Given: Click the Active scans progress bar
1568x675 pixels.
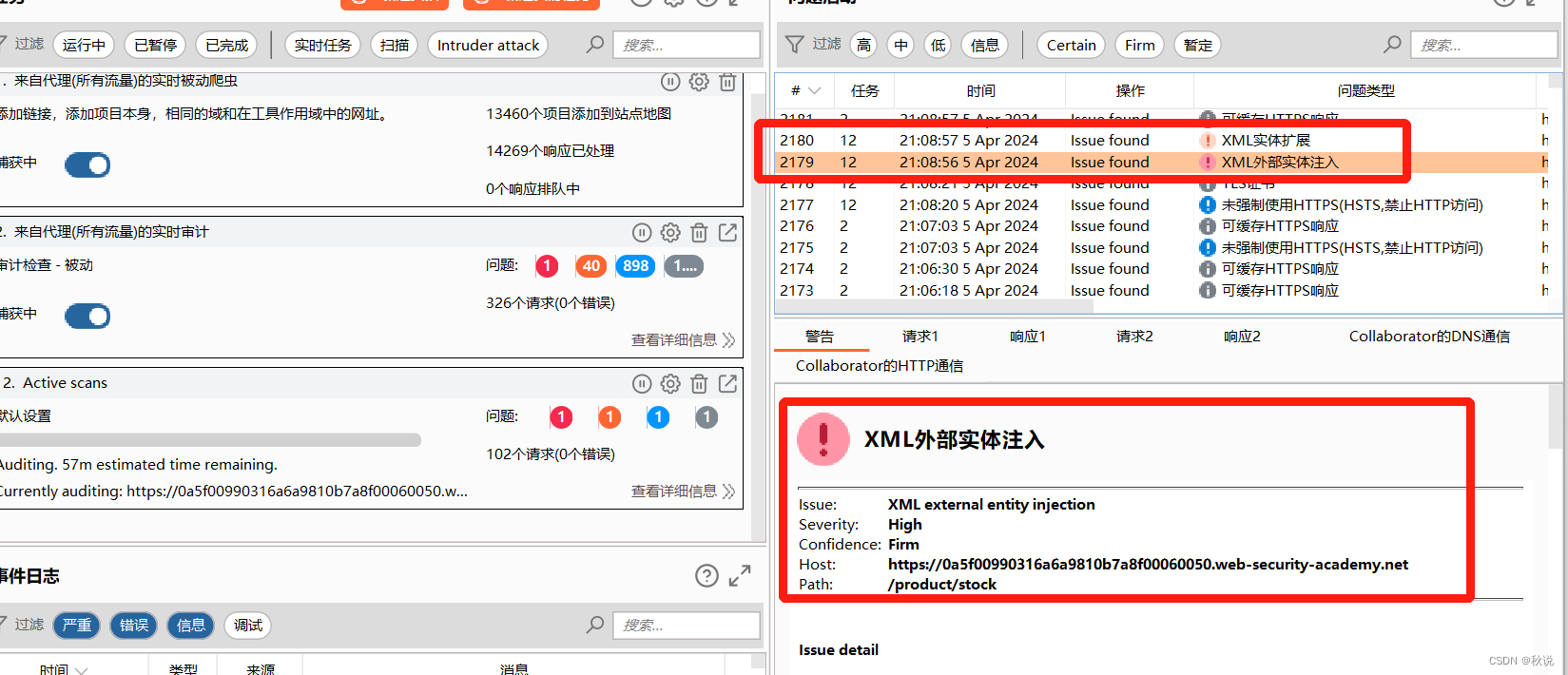Looking at the screenshot, I should (x=210, y=440).
